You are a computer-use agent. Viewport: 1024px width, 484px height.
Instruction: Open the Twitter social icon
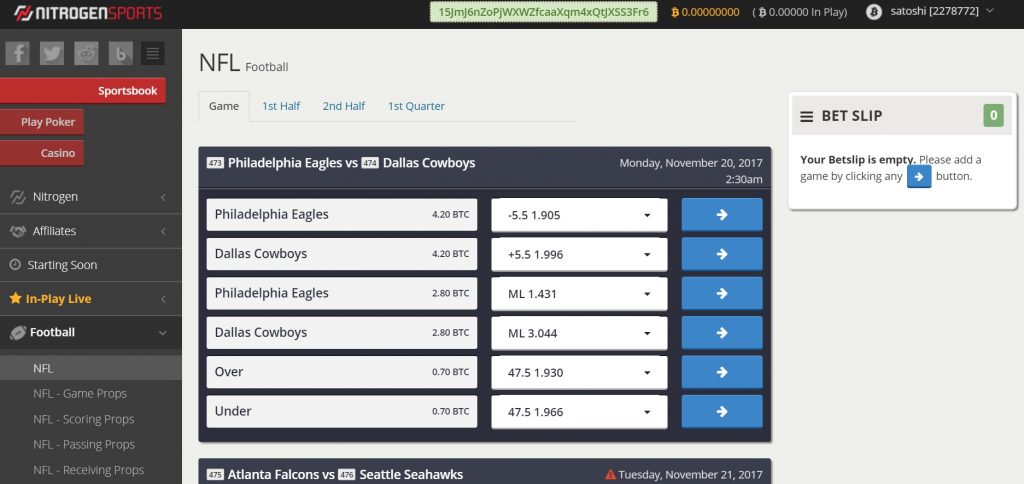tap(52, 53)
